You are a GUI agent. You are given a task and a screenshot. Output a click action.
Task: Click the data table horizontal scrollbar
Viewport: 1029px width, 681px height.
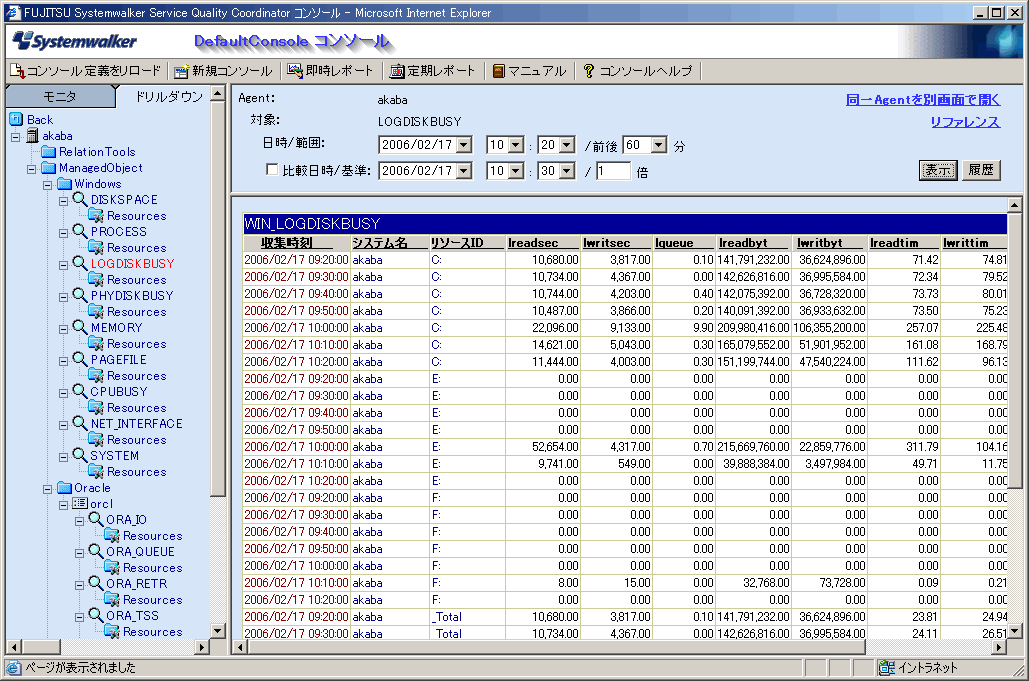tap(556, 648)
